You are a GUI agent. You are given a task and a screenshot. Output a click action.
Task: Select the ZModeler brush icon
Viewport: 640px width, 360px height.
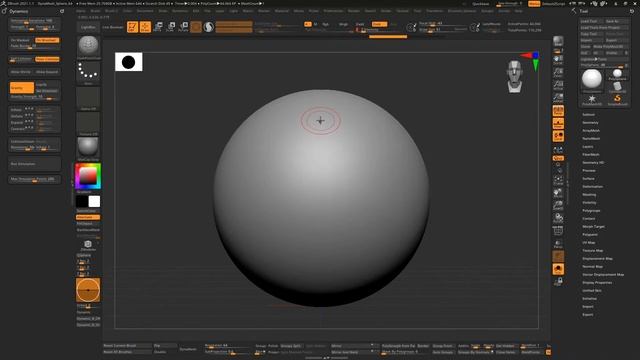point(88,245)
